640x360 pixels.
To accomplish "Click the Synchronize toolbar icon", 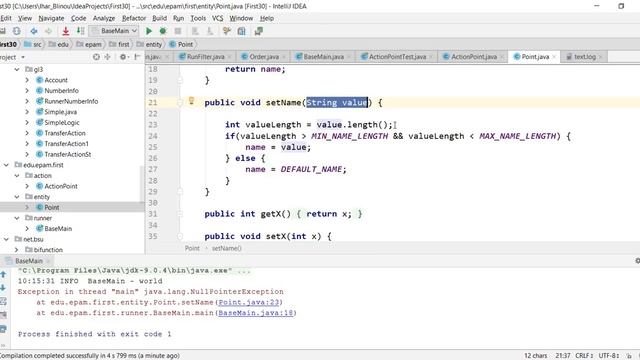I will (16, 31).
